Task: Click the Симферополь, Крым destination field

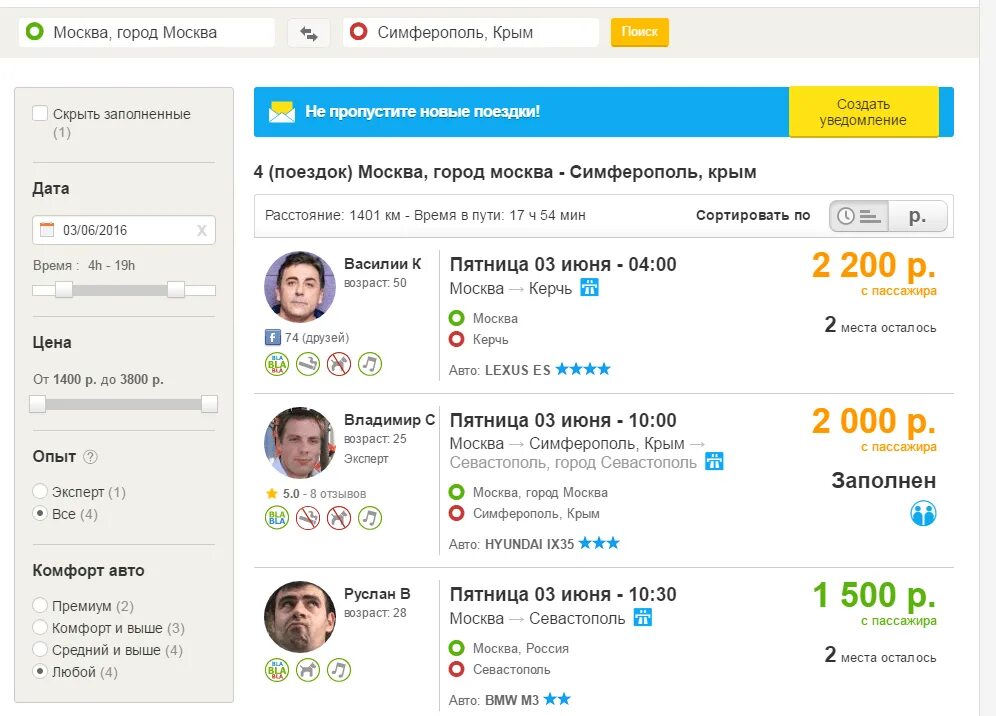Action: pos(471,32)
